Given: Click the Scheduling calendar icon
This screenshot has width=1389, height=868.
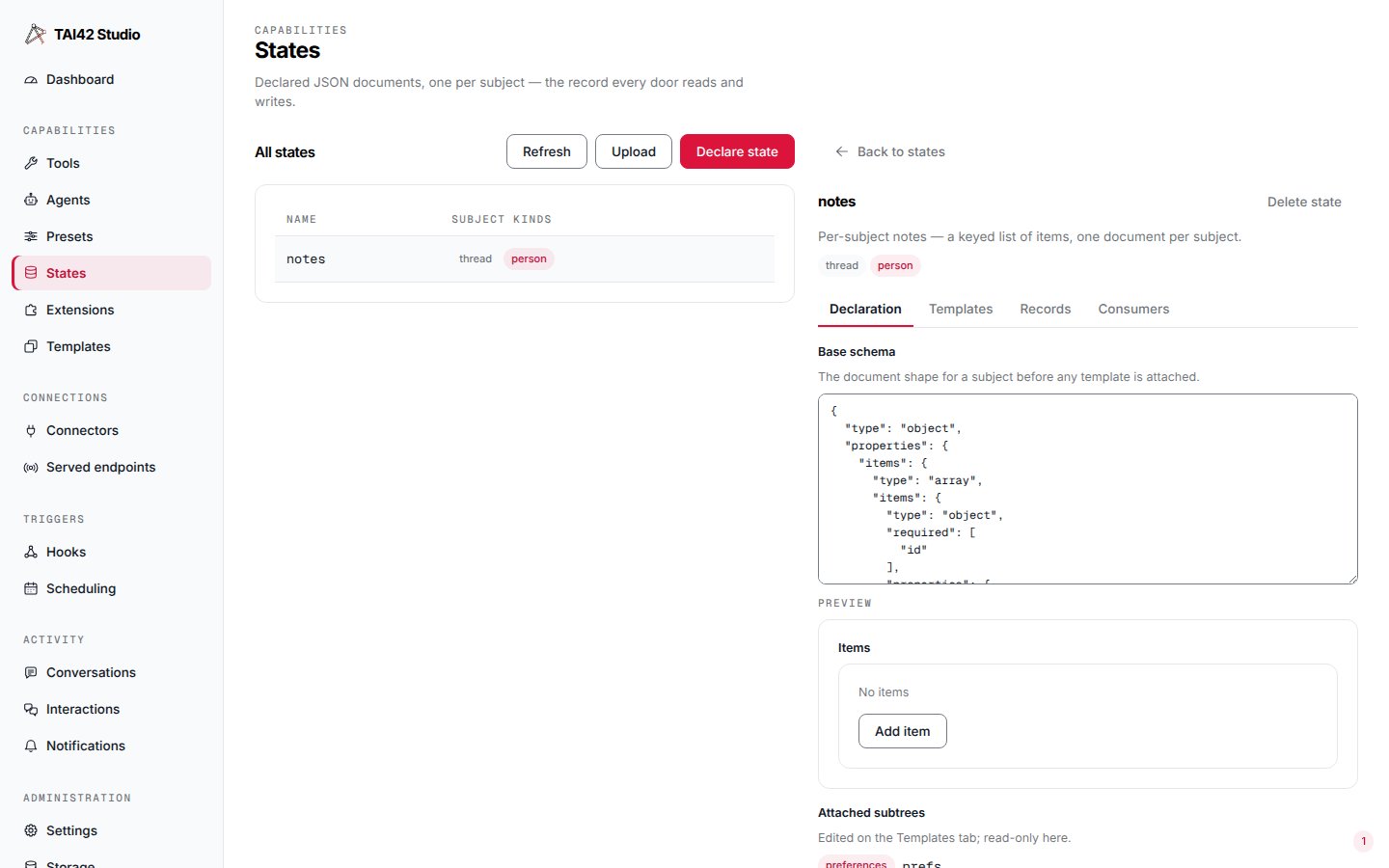Looking at the screenshot, I should point(31,589).
